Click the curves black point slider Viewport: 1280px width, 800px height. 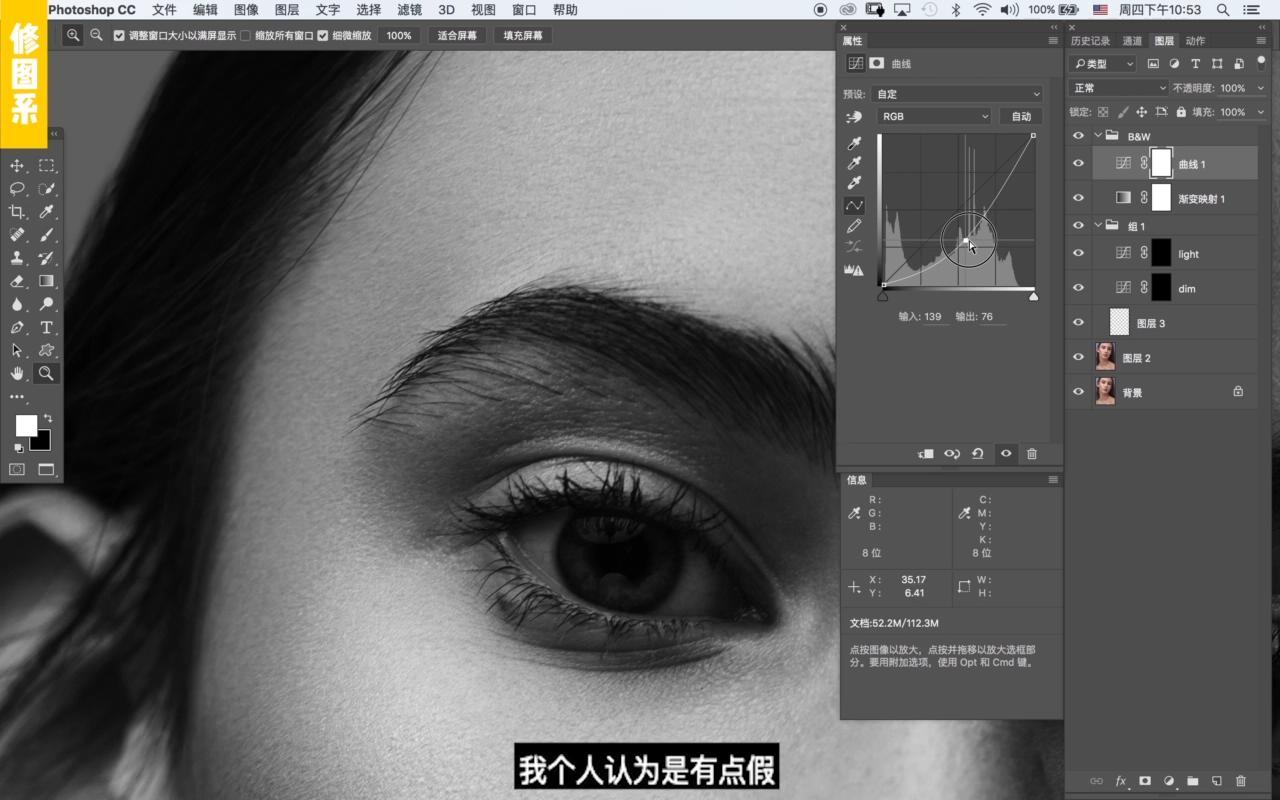pyautogui.click(x=882, y=296)
